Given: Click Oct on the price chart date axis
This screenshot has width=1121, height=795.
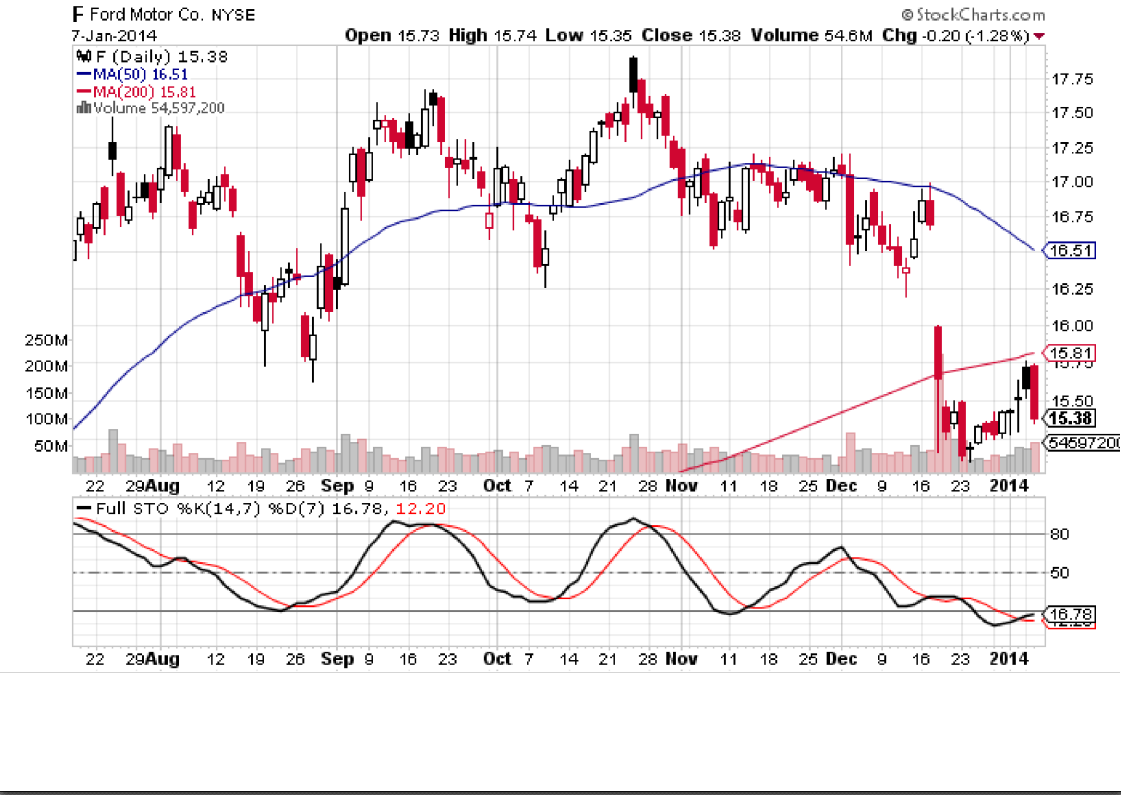Looking at the screenshot, I should tap(497, 486).
